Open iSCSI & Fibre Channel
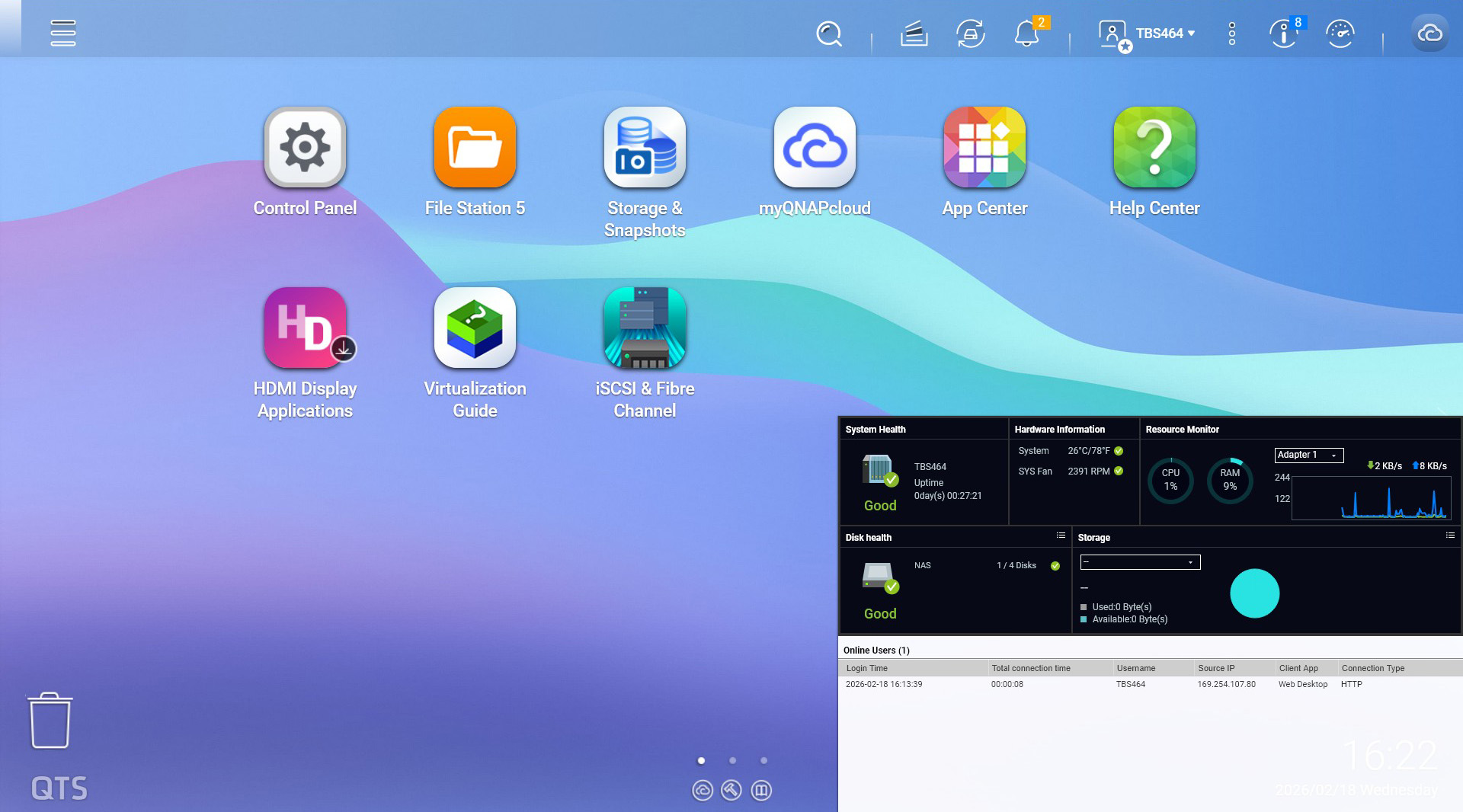1463x812 pixels. (645, 328)
